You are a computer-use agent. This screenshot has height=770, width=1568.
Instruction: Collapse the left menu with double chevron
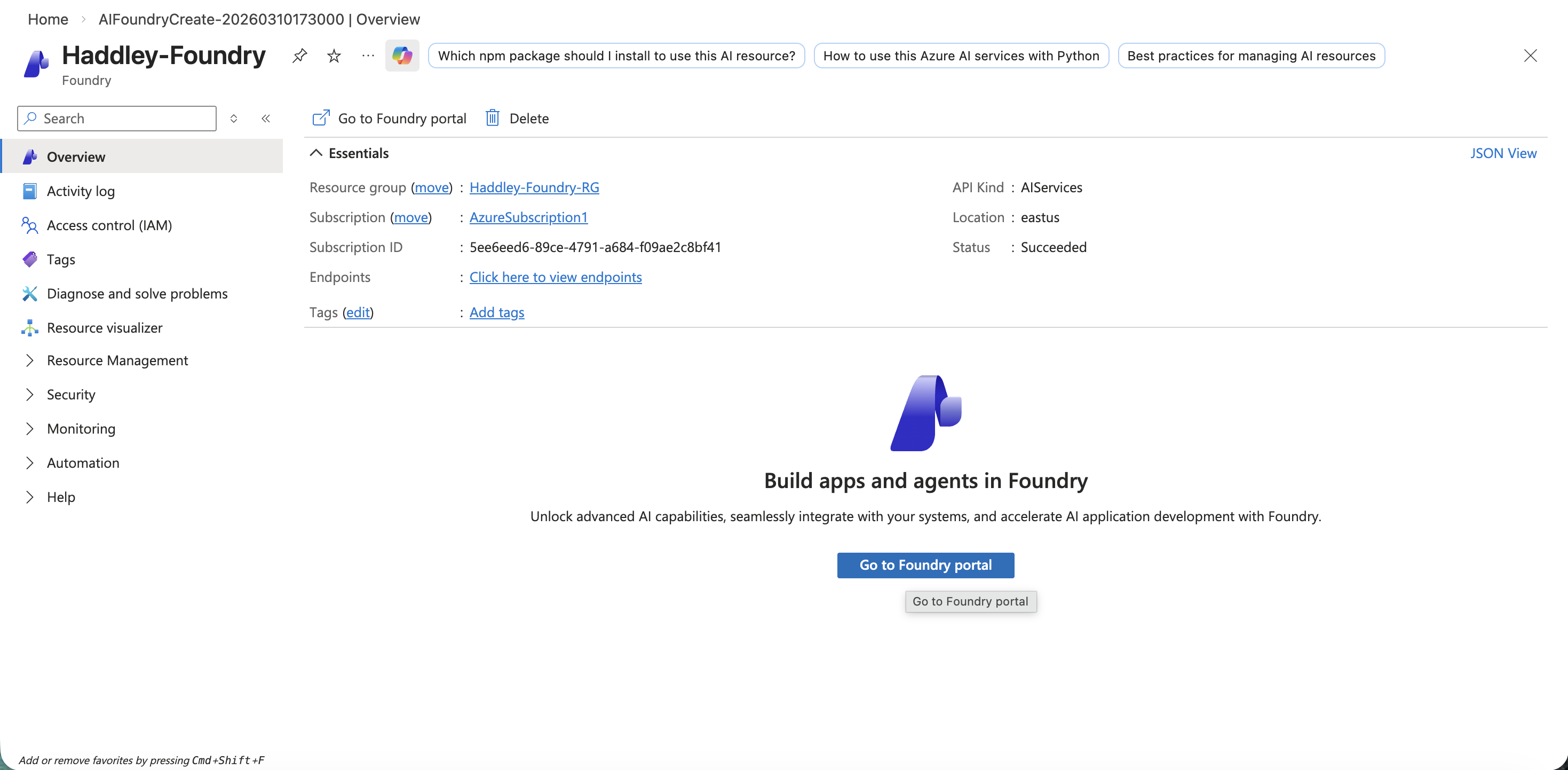click(x=266, y=118)
